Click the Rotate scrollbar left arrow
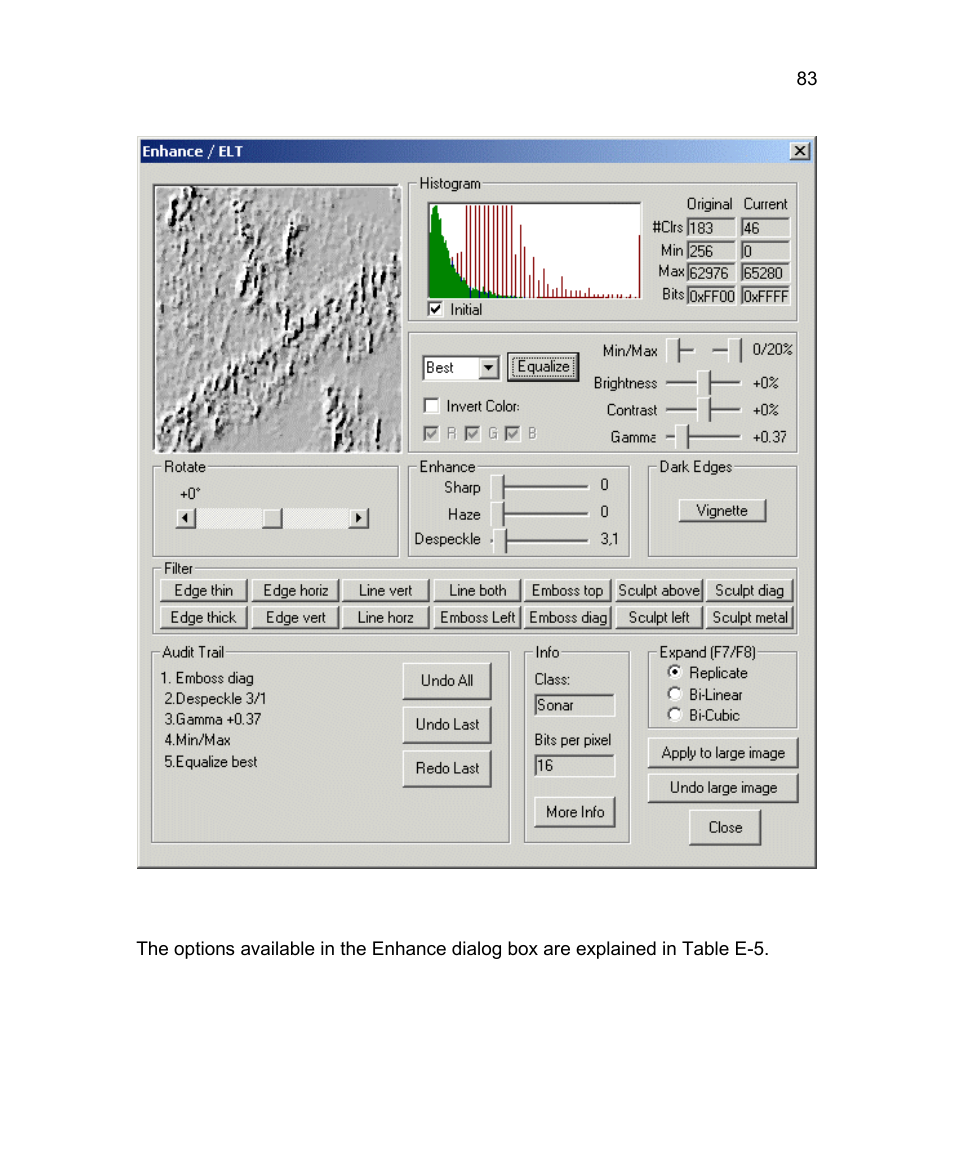This screenshot has height=1159, width=954. (x=186, y=518)
